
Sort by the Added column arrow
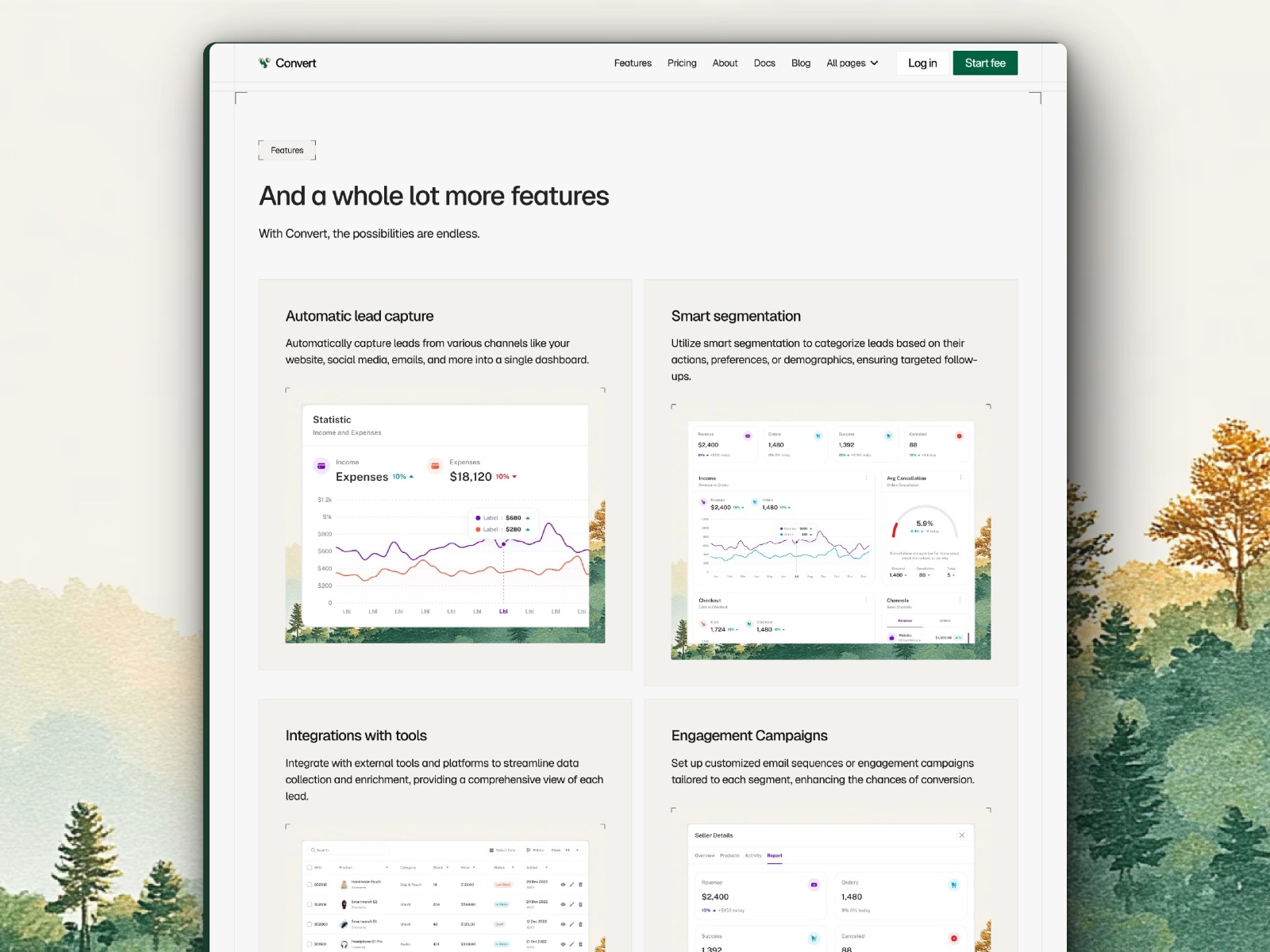click(x=546, y=867)
